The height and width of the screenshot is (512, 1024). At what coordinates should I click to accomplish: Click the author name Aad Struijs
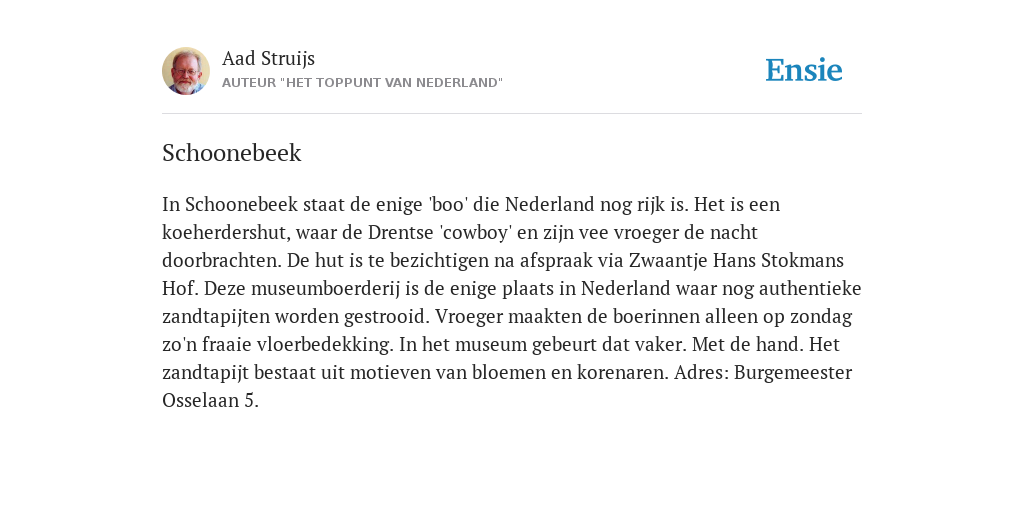tap(268, 59)
